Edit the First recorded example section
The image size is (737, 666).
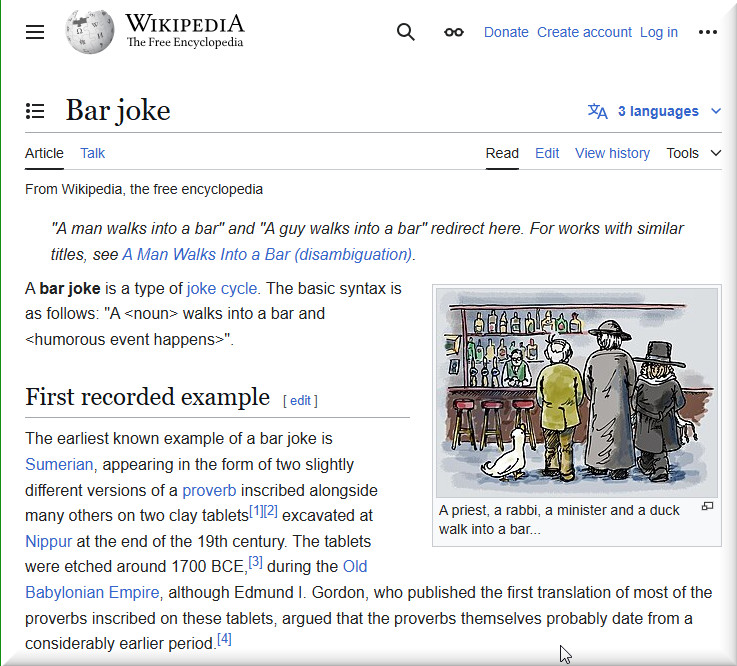(x=300, y=400)
